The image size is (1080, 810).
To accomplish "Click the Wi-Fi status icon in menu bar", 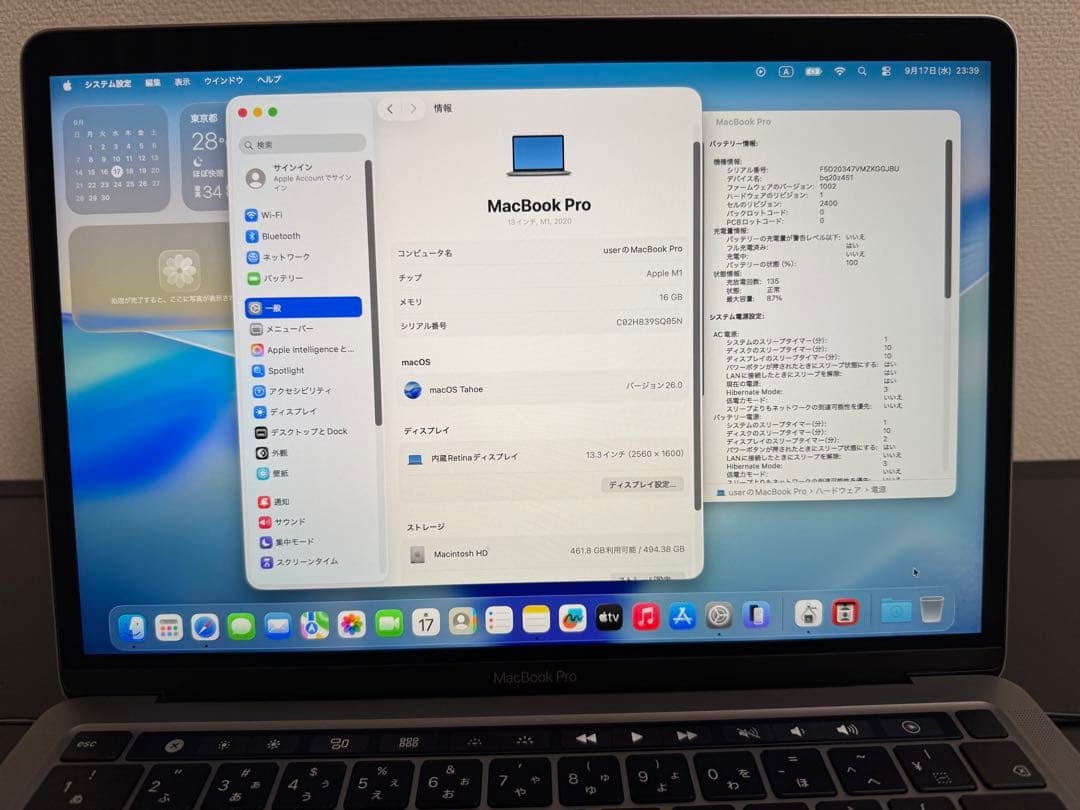I will coord(838,71).
